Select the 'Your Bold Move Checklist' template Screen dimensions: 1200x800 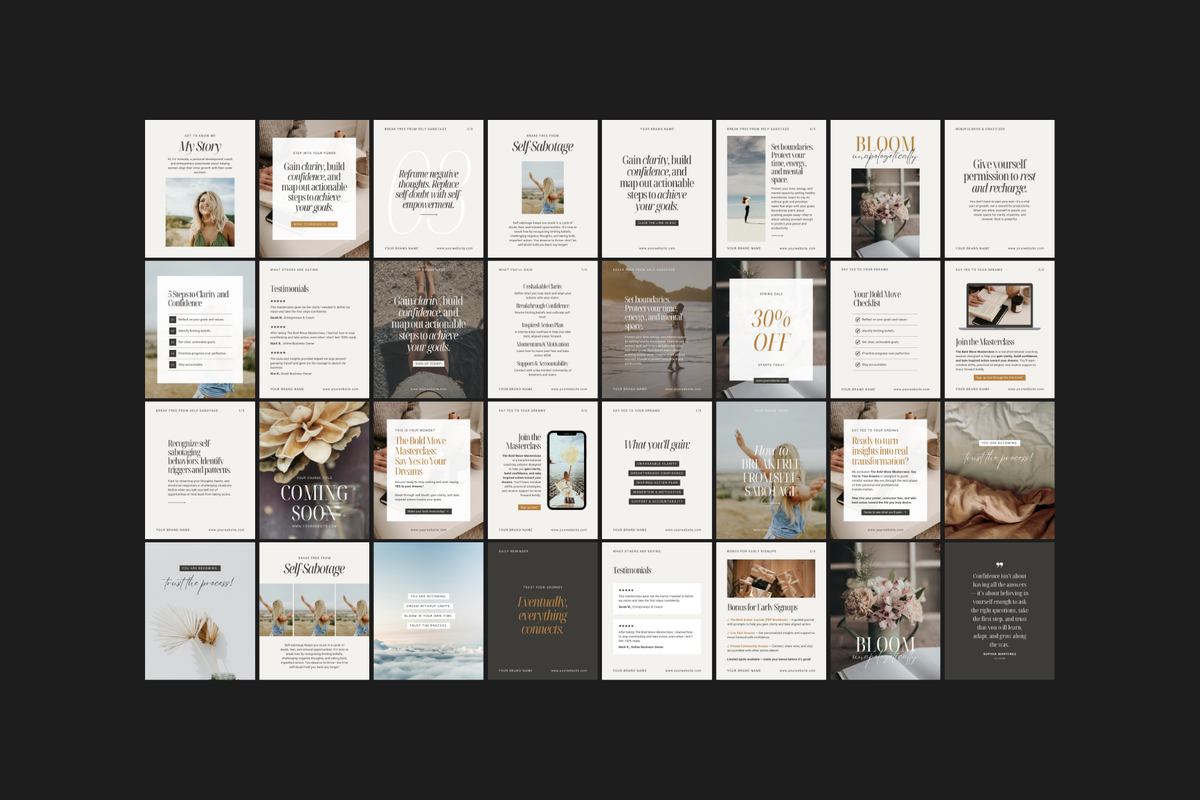[x=885, y=330]
